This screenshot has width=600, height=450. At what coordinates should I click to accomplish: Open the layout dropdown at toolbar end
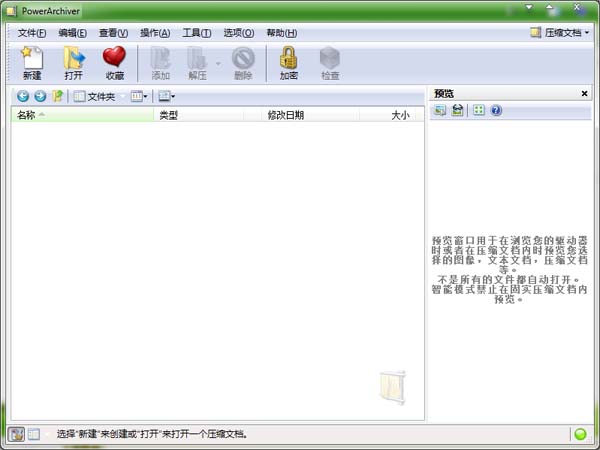coord(167,96)
